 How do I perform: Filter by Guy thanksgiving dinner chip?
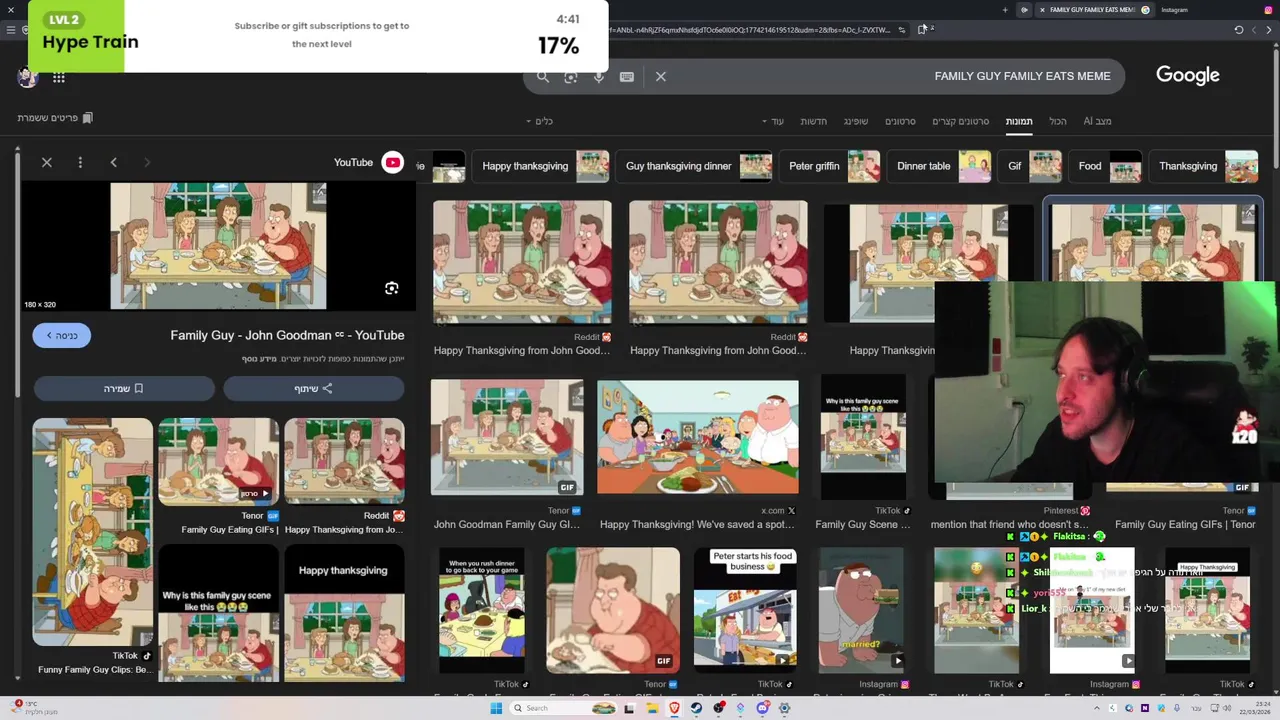(x=698, y=166)
